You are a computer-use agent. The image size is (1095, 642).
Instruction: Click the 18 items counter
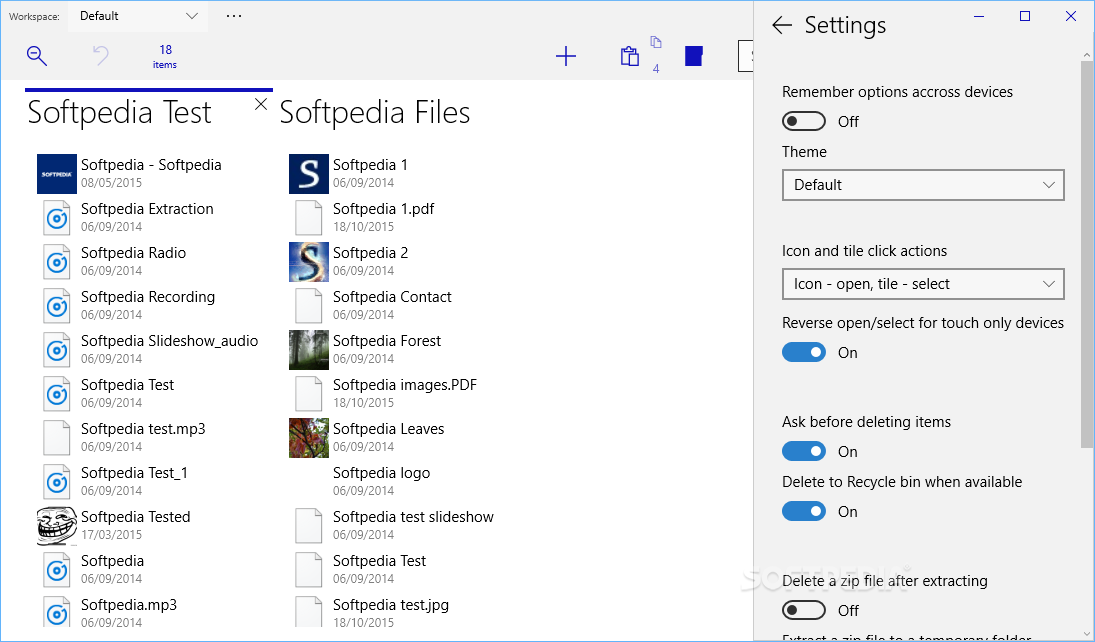click(x=165, y=56)
